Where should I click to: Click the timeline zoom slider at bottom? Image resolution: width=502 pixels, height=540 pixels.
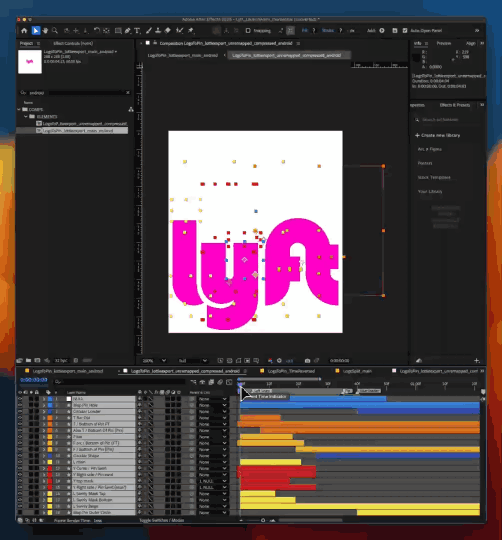click(x=263, y=520)
